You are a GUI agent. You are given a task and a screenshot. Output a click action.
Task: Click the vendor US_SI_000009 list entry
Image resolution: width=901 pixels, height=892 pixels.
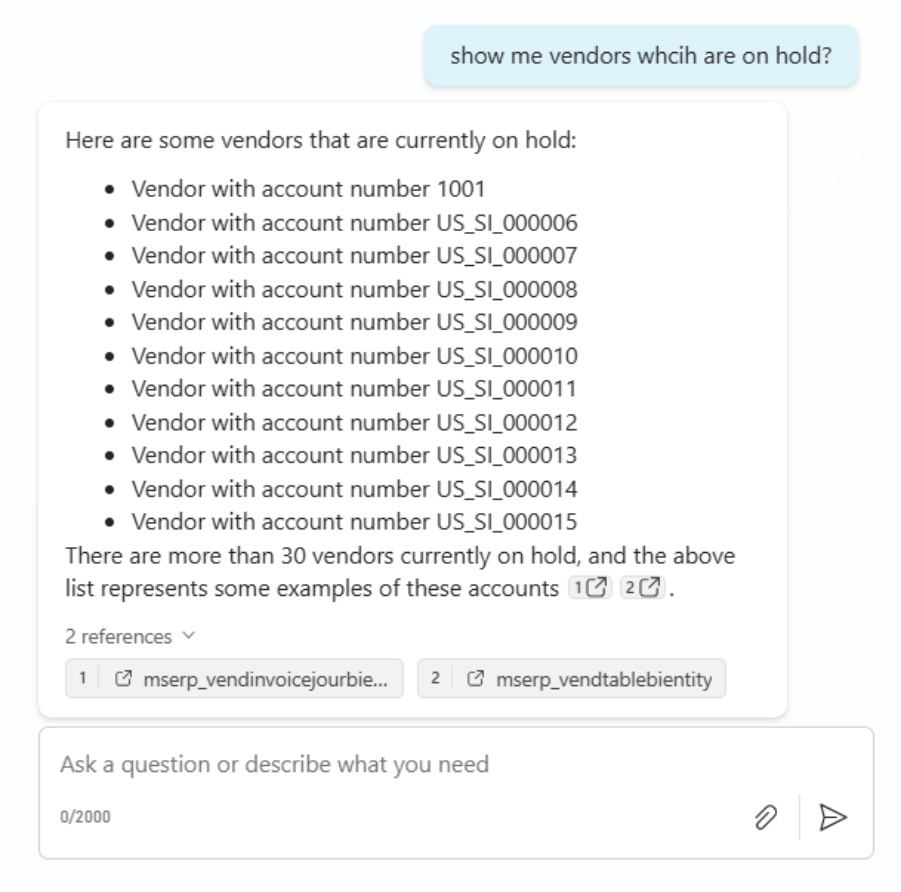click(355, 322)
